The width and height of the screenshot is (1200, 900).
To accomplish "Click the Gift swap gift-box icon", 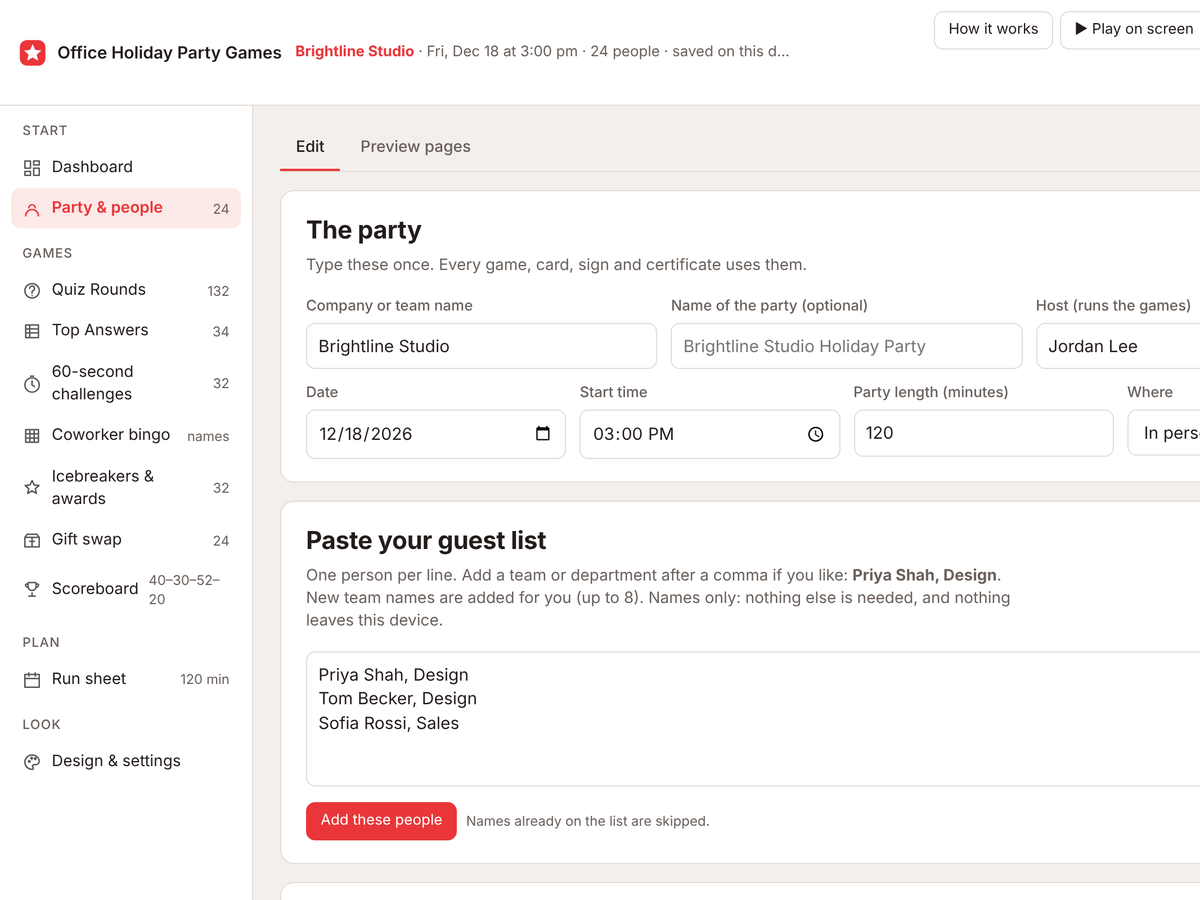I will pyautogui.click(x=32, y=540).
